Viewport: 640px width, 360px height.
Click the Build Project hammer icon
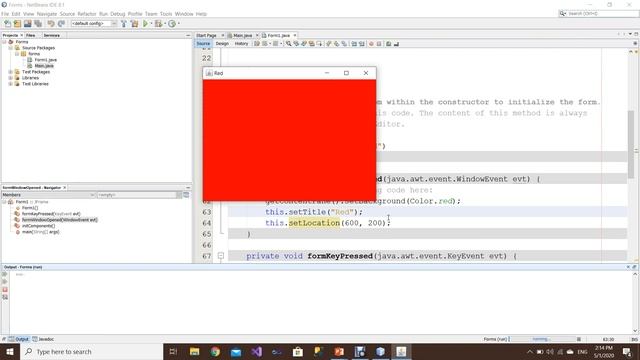pos(124,24)
